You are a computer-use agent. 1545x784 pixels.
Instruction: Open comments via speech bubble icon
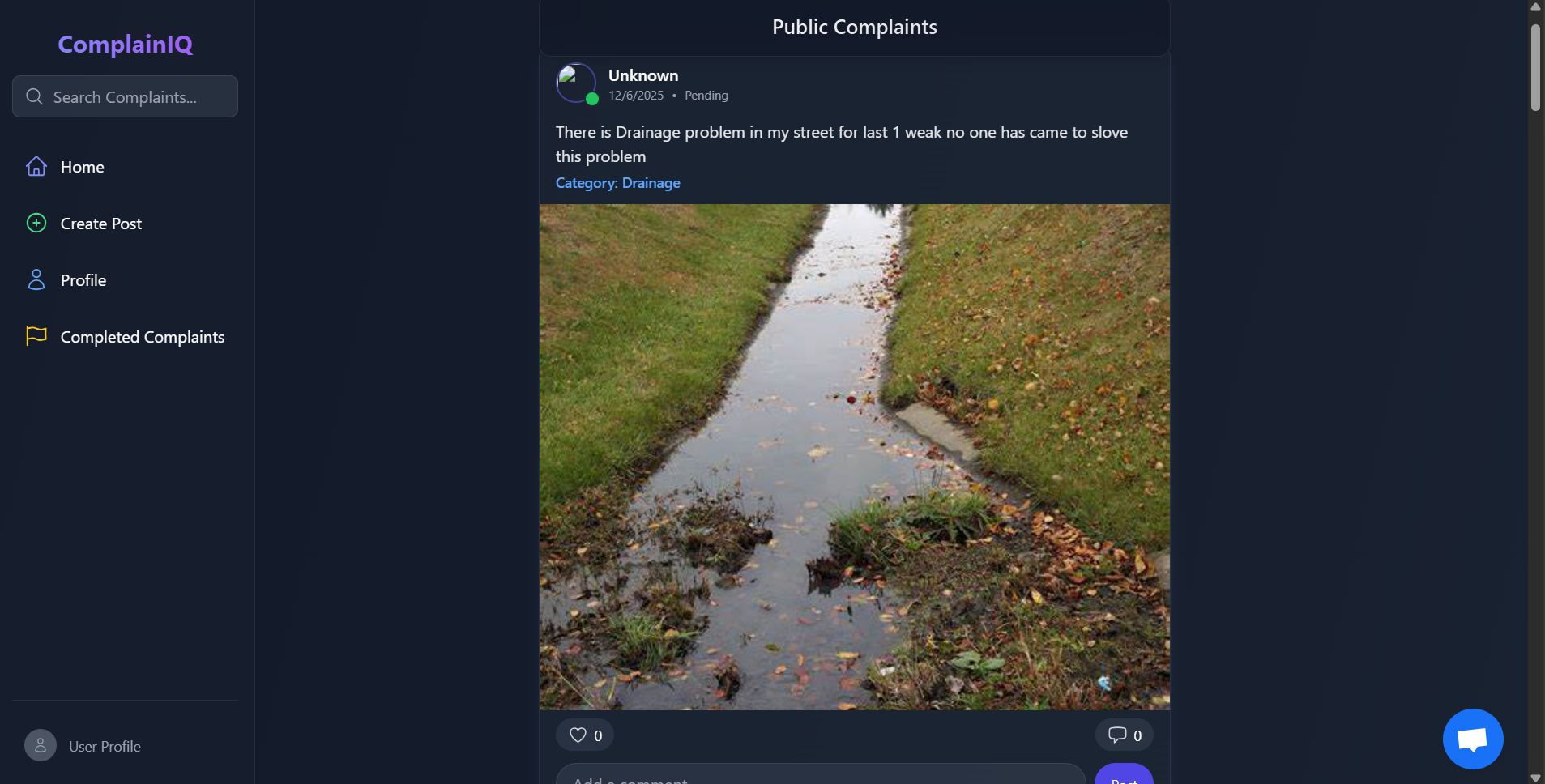point(1117,735)
